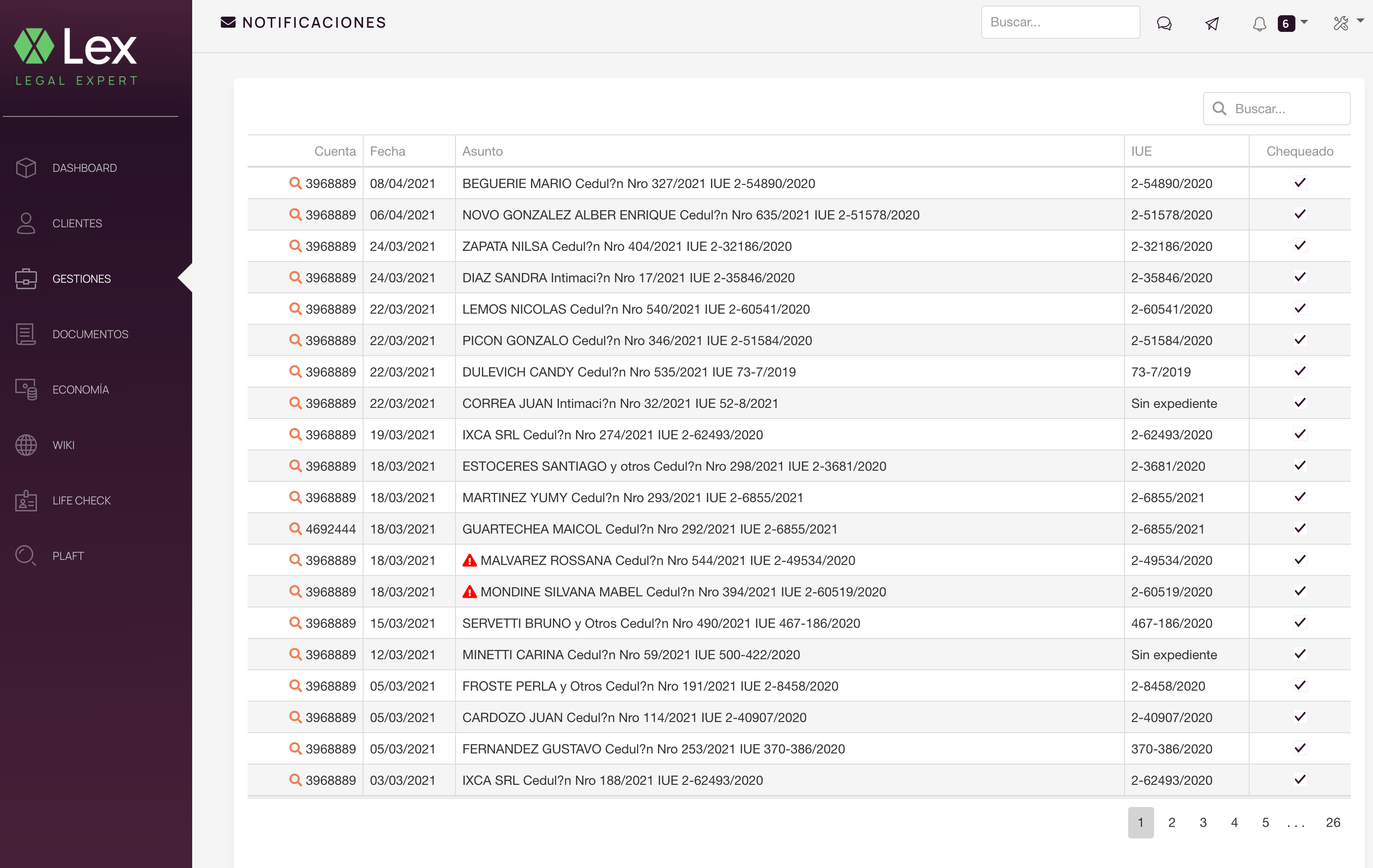Go to page 4 of results

tap(1234, 822)
